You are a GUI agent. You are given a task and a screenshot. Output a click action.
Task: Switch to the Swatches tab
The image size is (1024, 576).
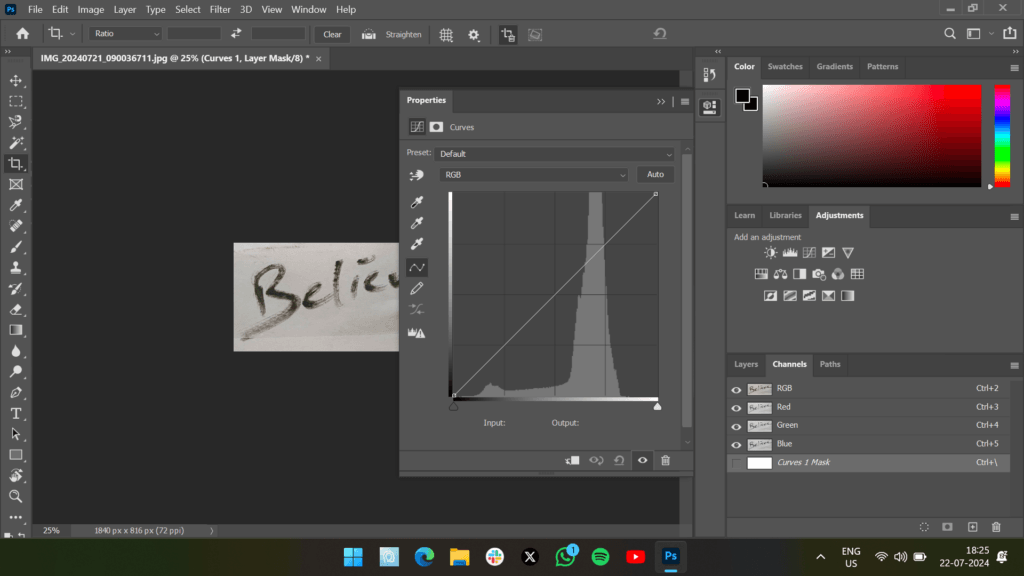point(785,67)
